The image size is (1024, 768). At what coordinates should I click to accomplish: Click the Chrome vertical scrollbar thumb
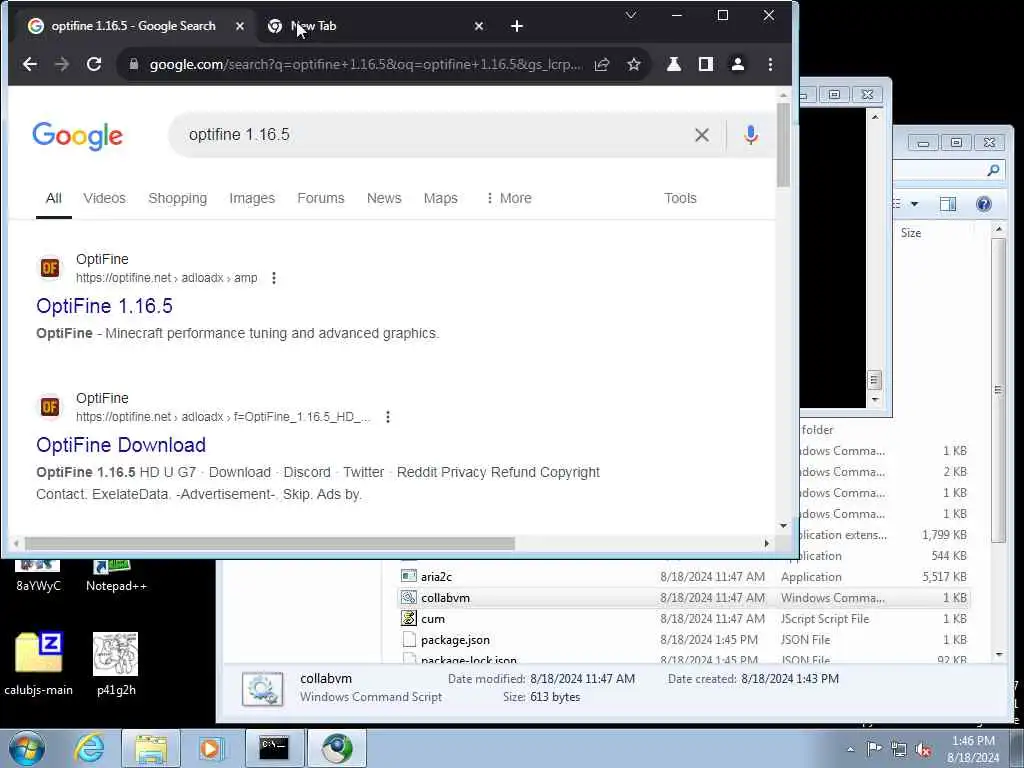[x=783, y=144]
